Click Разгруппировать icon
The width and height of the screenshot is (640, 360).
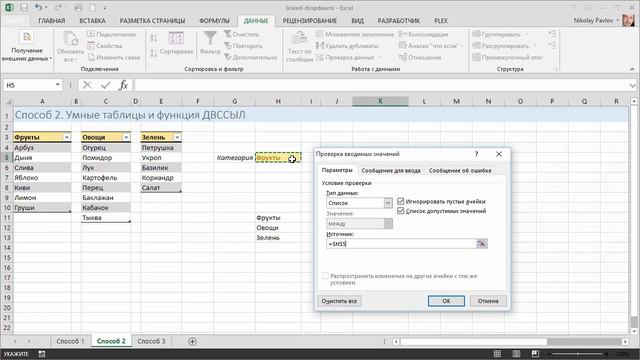coord(476,46)
